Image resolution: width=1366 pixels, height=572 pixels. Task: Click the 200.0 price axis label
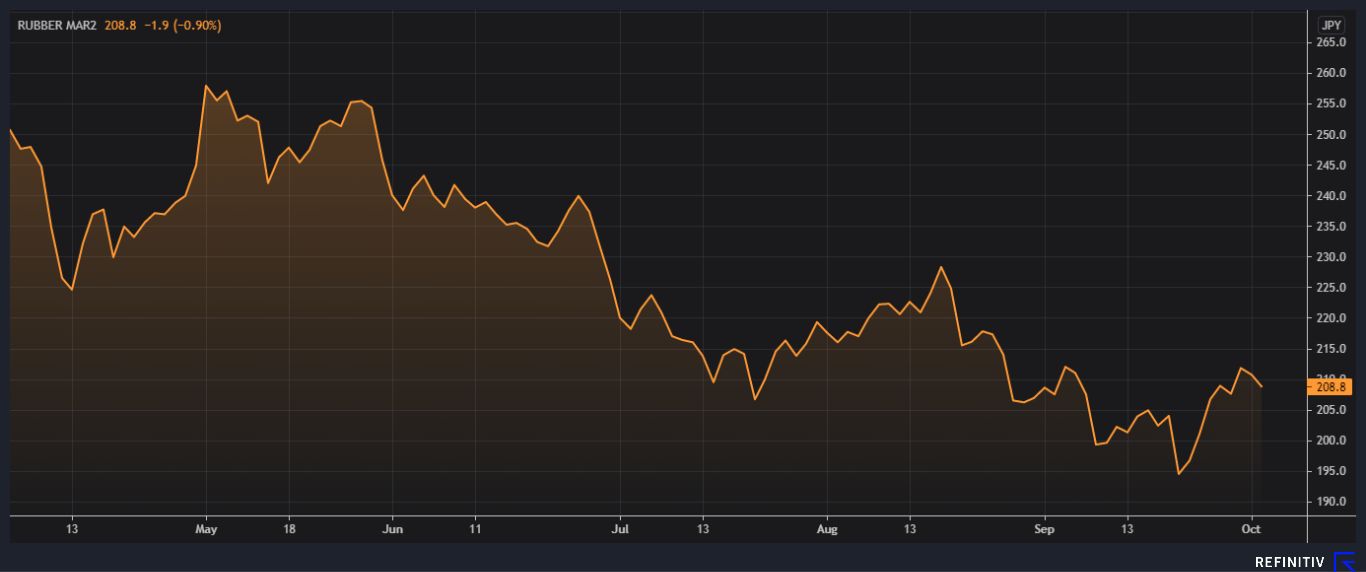[1330, 441]
